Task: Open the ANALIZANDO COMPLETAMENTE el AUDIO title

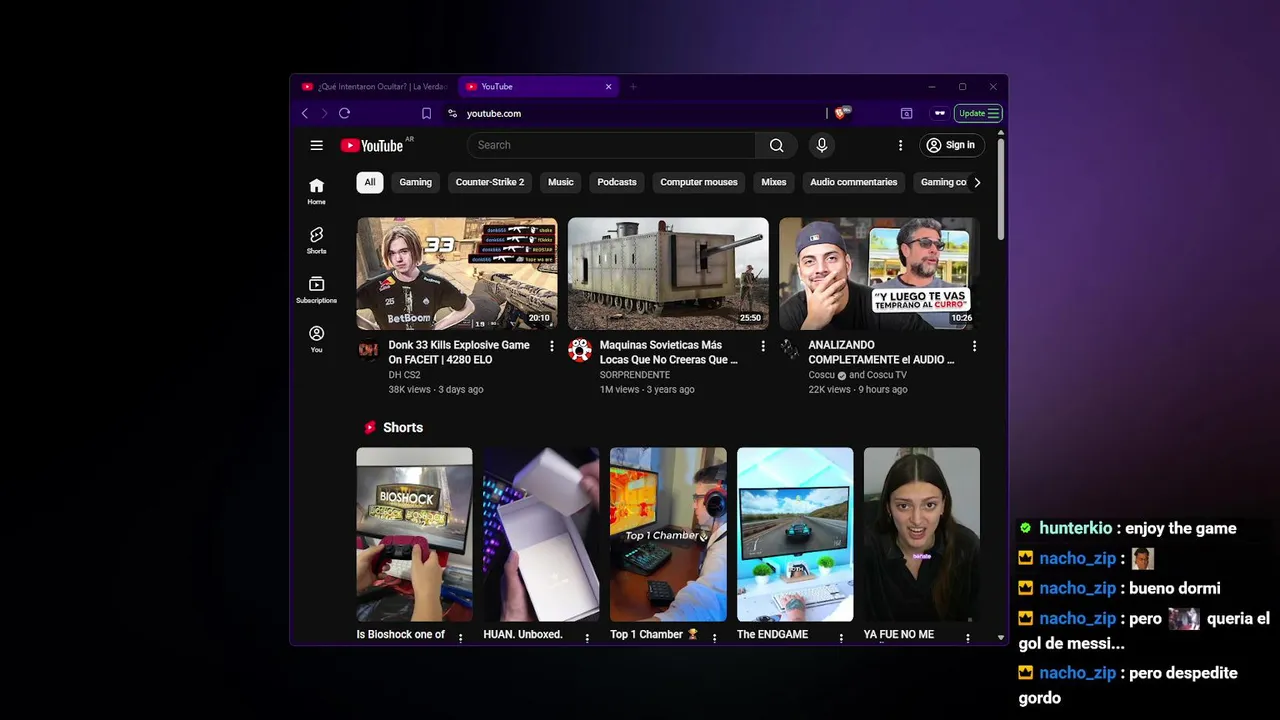Action: tap(881, 352)
